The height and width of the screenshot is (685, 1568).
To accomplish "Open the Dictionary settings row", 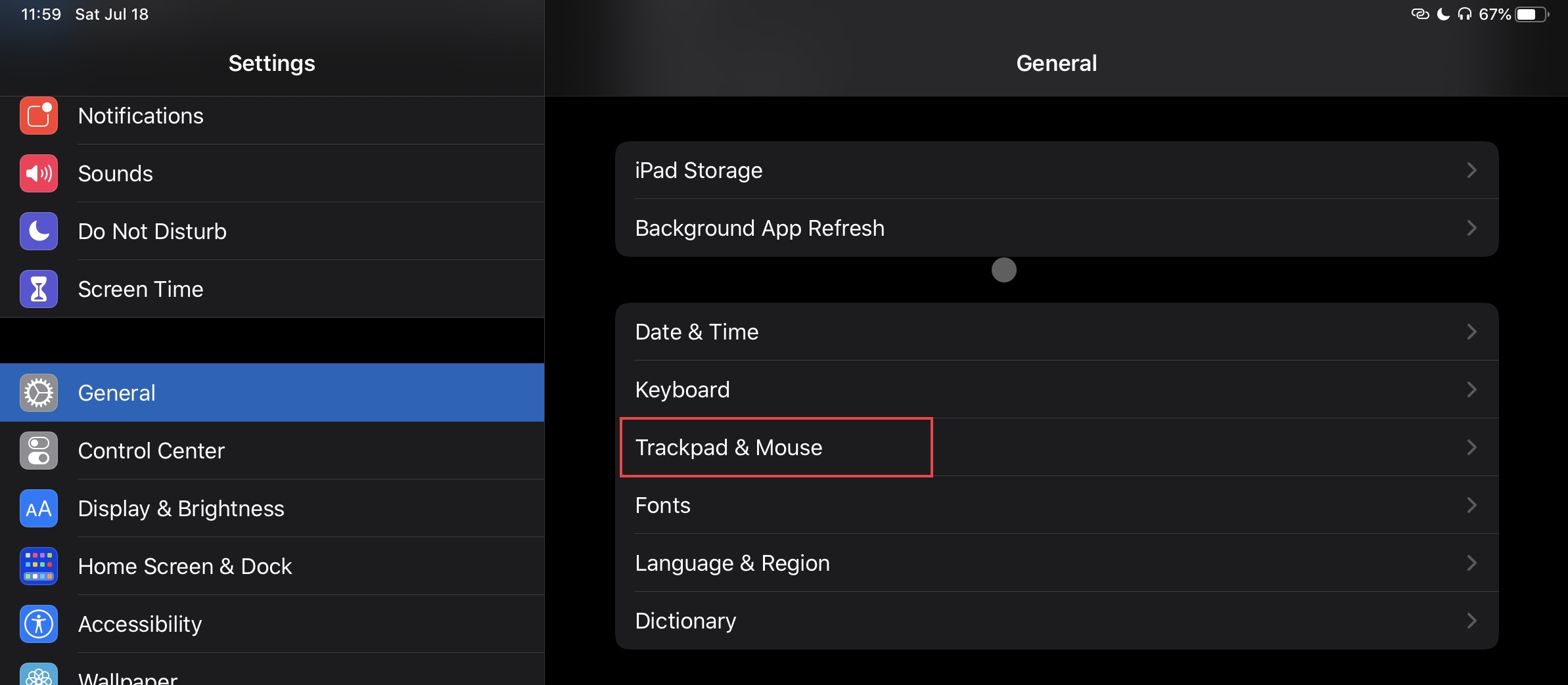I will click(685, 621).
